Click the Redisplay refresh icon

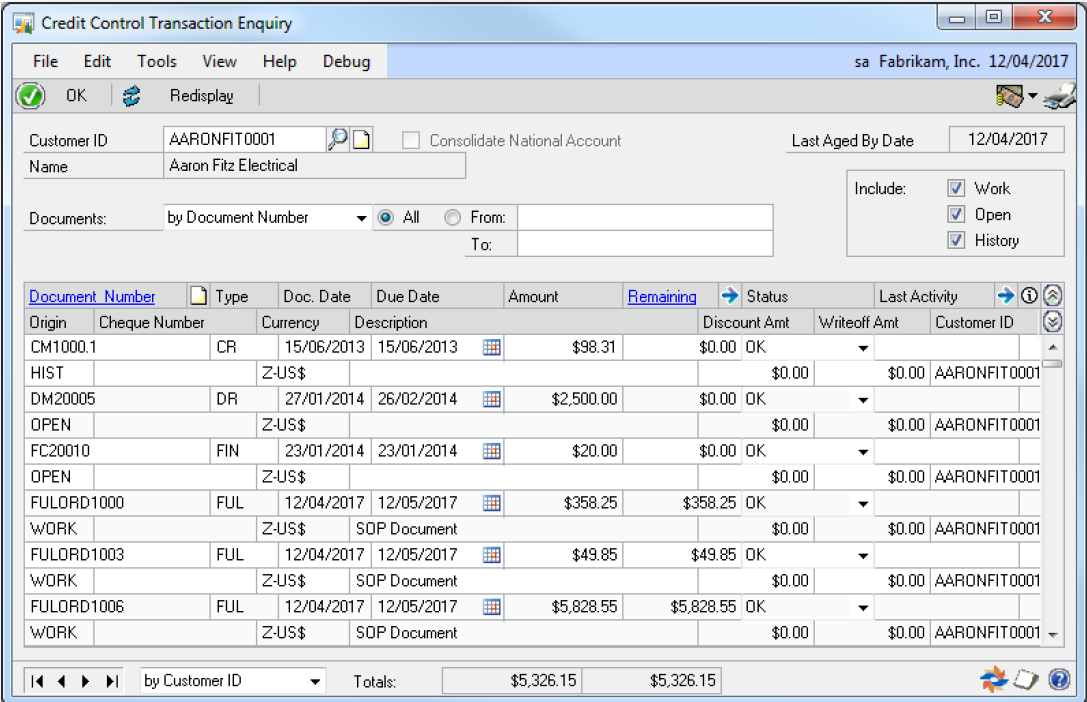coord(132,96)
